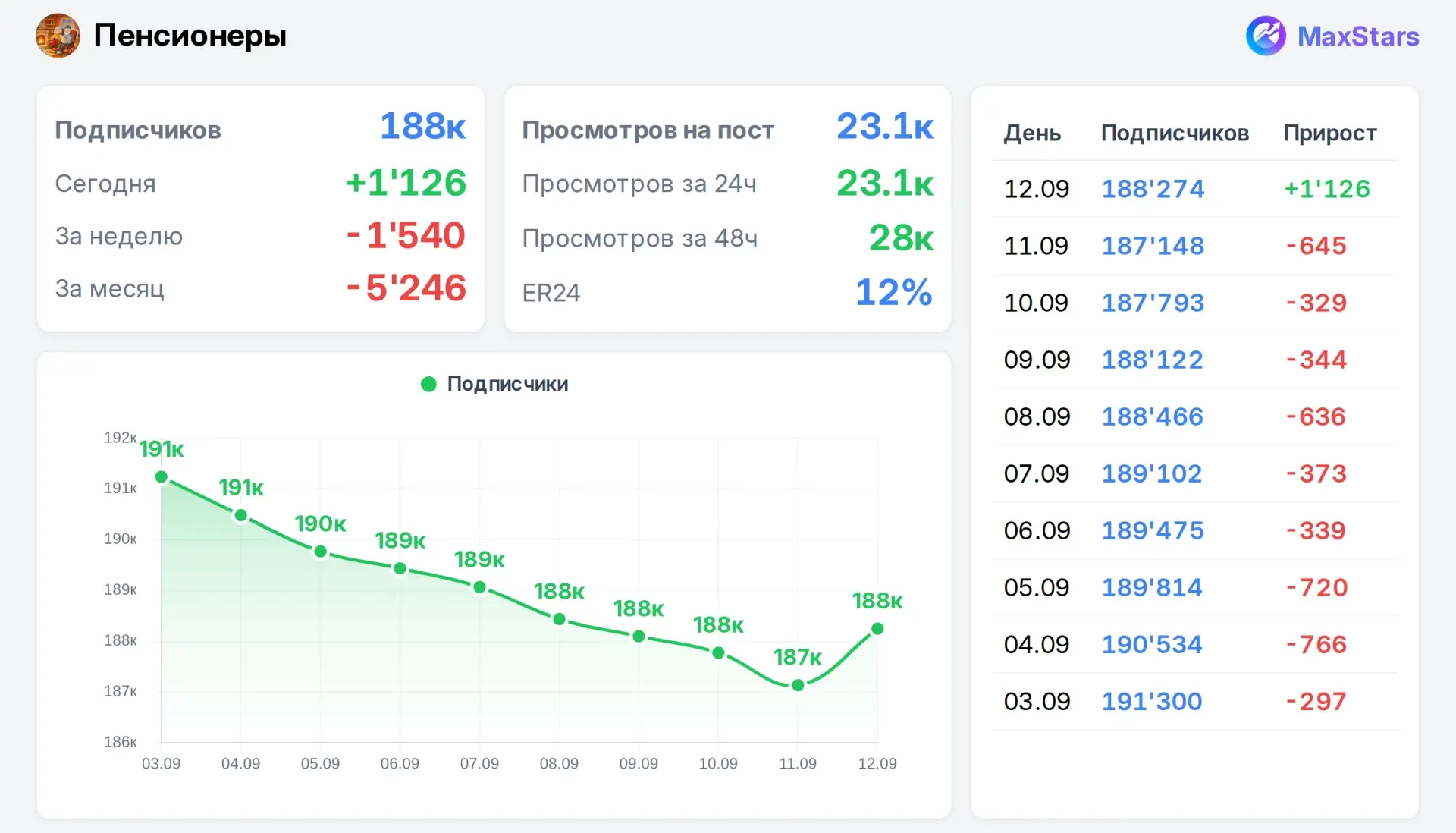Click the Пенсионеры channel avatar
1456x833 pixels.
(x=58, y=36)
